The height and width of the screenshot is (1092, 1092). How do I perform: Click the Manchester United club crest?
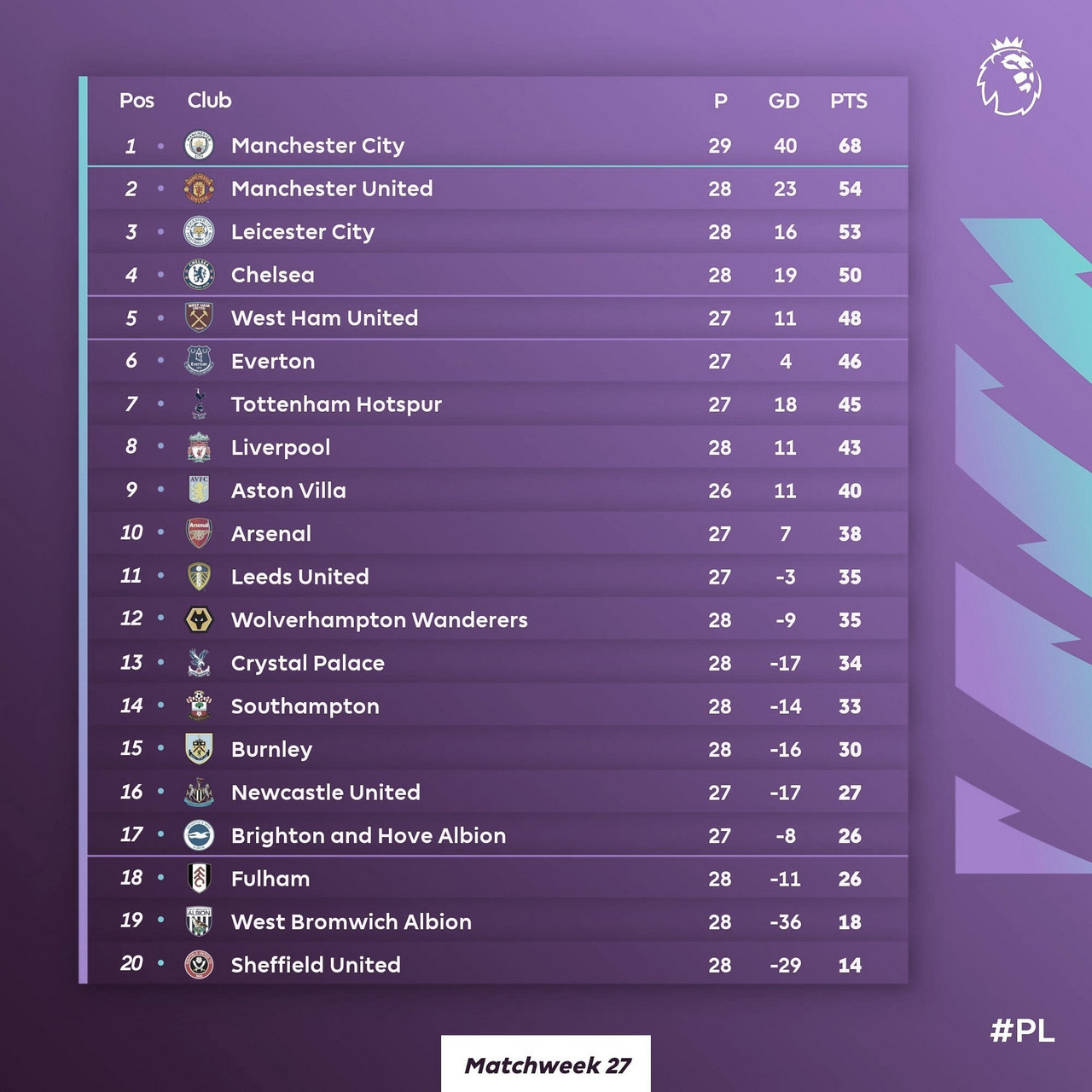[199, 189]
